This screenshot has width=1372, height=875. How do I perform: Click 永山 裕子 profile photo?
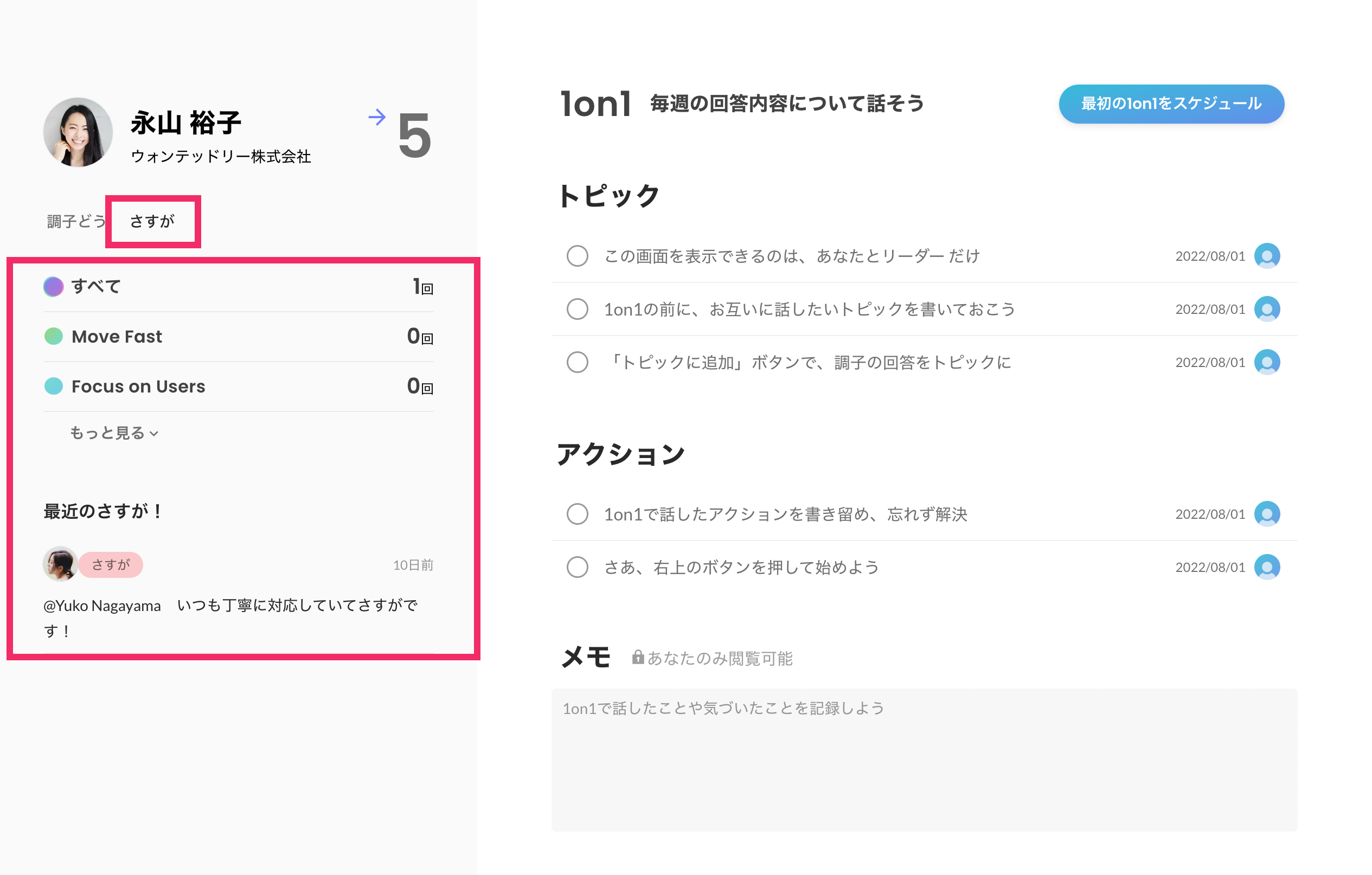[x=78, y=132]
